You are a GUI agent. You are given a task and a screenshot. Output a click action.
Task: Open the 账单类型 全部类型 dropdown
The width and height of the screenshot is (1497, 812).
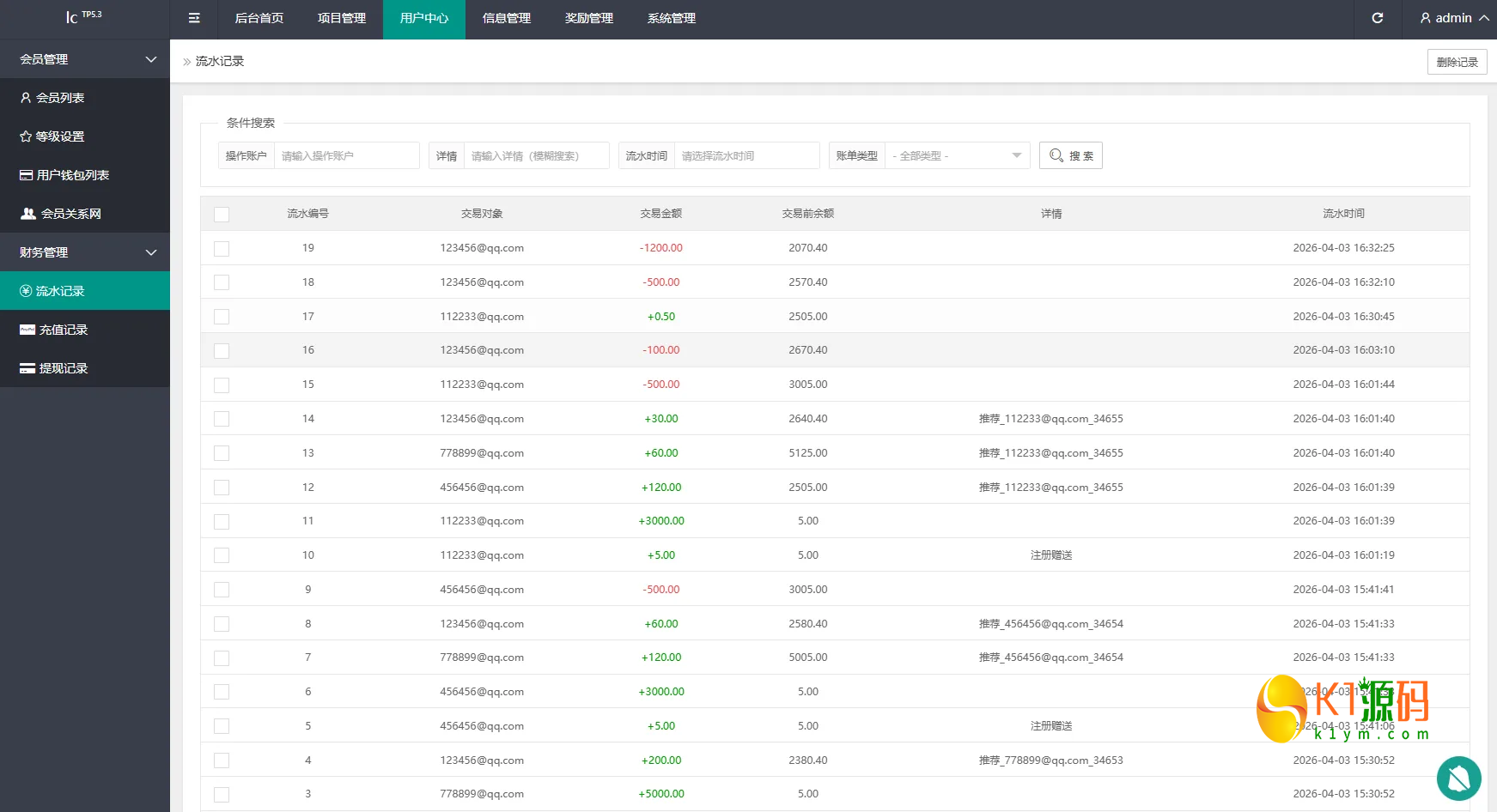coord(957,155)
